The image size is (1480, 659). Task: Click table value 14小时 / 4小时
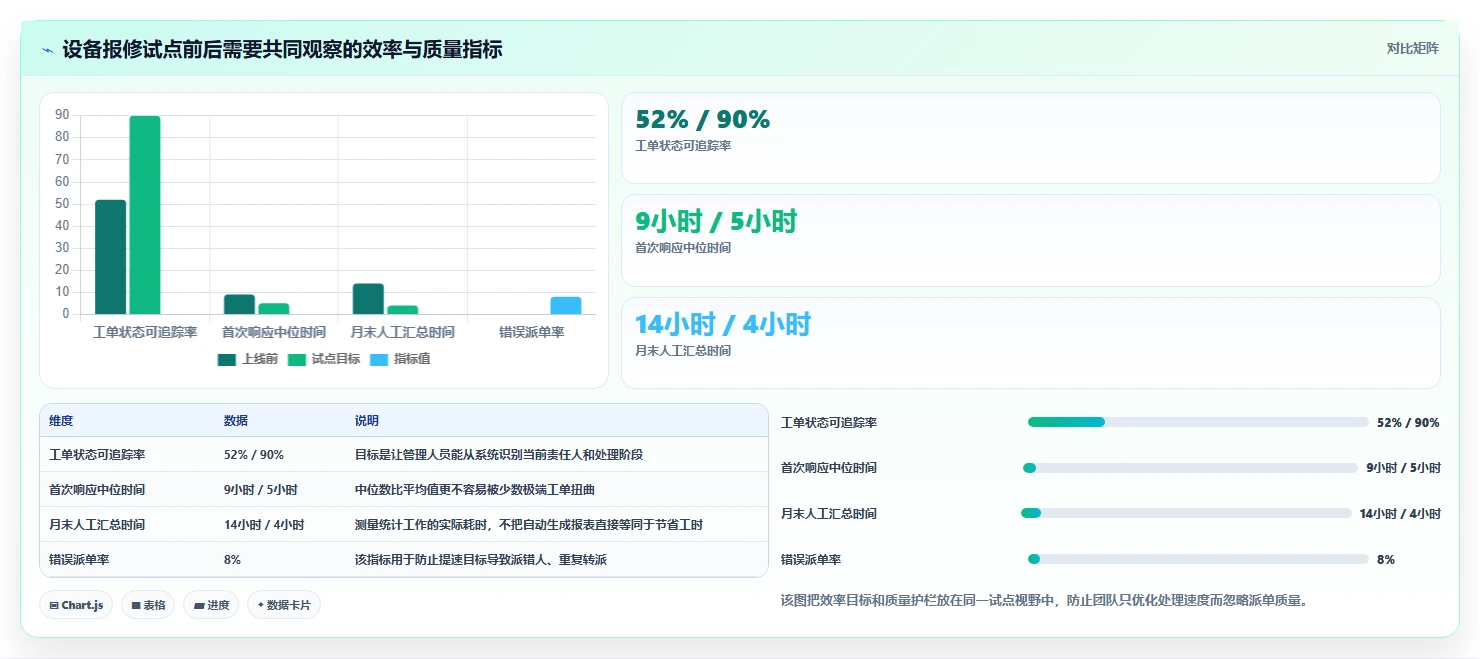(x=264, y=524)
